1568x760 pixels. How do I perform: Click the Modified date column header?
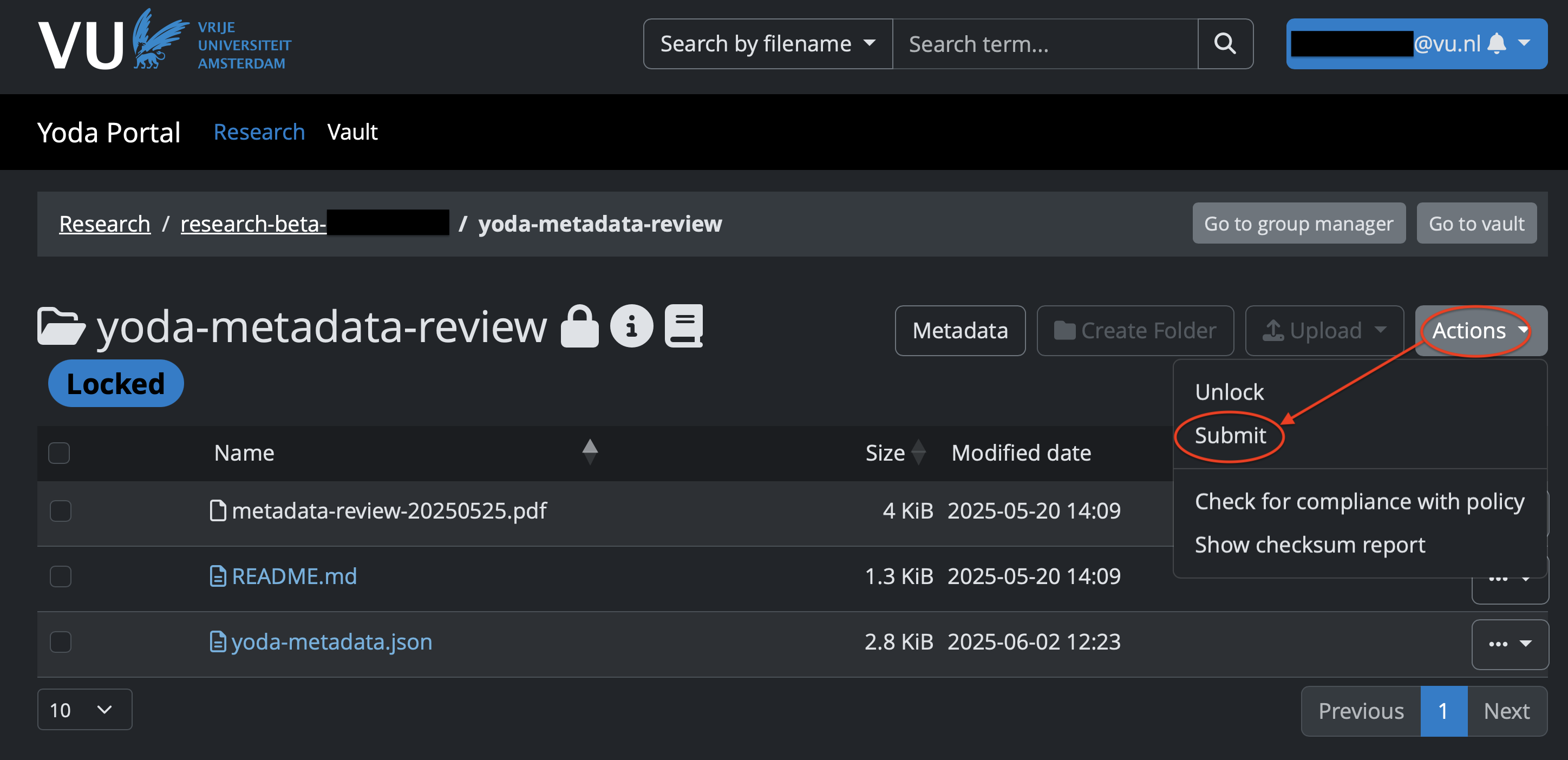click(1021, 453)
